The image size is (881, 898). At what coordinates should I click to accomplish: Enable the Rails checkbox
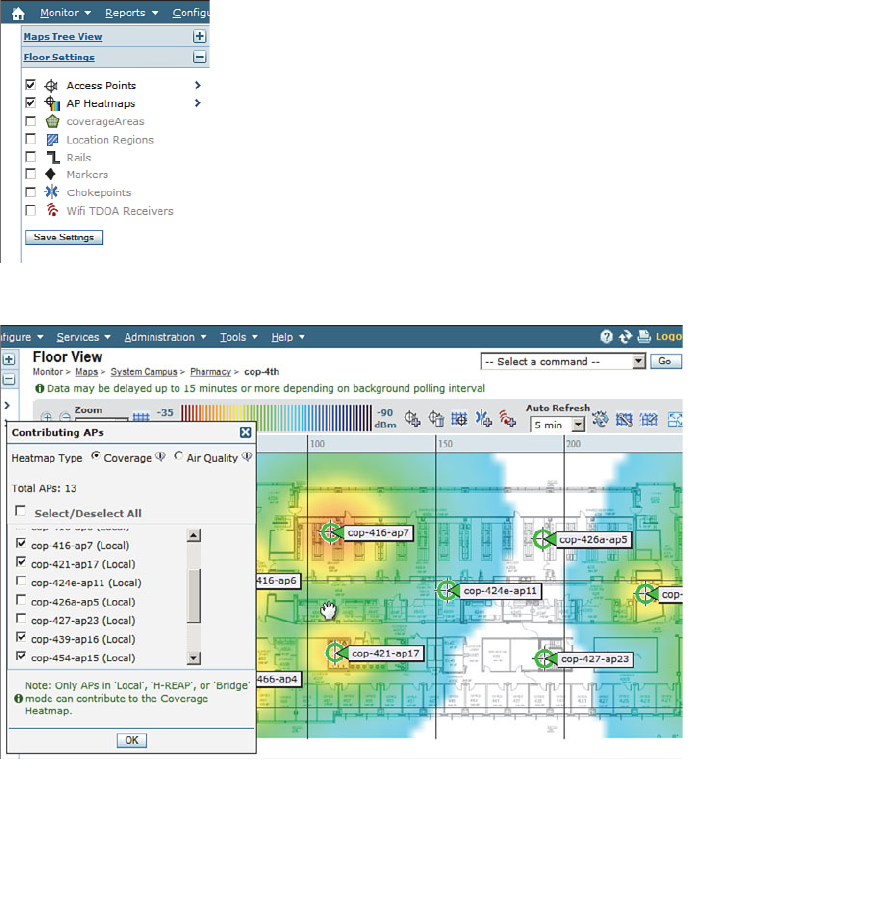[x=31, y=156]
